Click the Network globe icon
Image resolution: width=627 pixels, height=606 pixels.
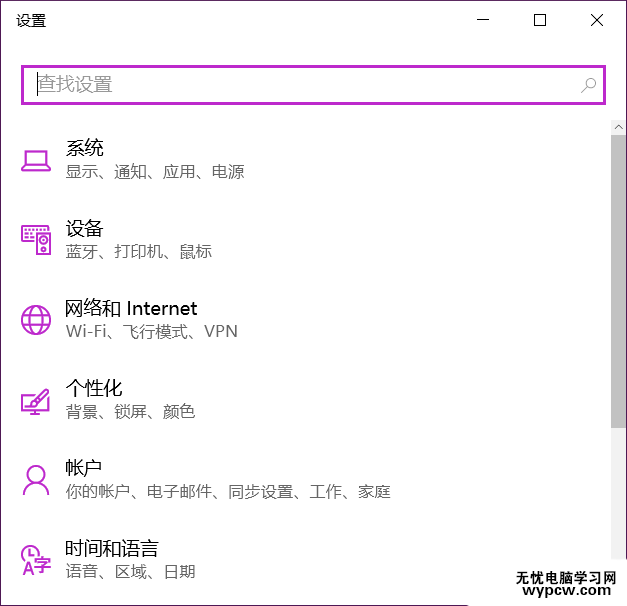(36, 320)
